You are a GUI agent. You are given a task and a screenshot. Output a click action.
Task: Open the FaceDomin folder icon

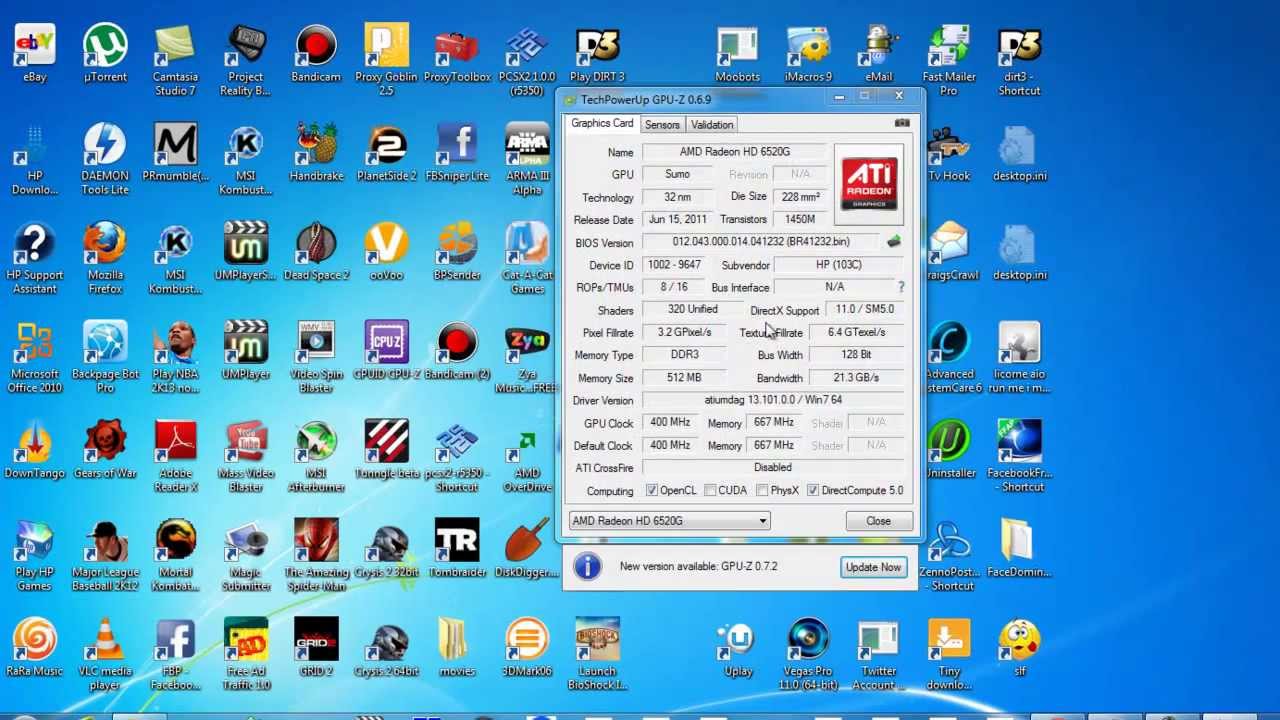coord(1019,547)
